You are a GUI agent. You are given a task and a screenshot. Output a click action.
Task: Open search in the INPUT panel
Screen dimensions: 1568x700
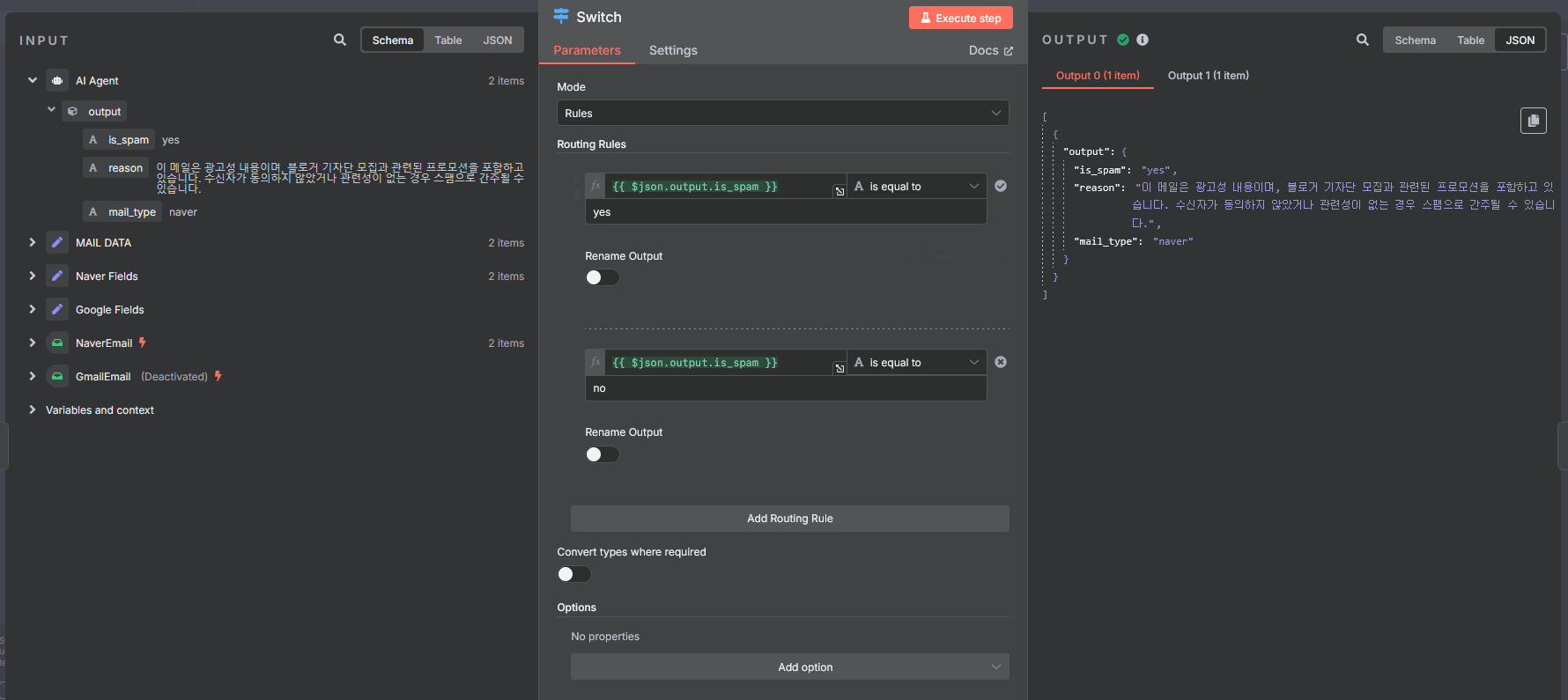[340, 40]
